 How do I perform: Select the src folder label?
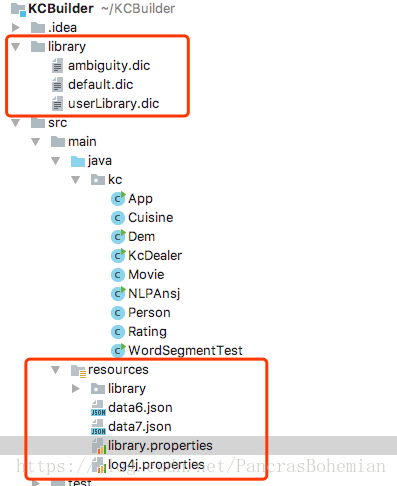pos(57,123)
